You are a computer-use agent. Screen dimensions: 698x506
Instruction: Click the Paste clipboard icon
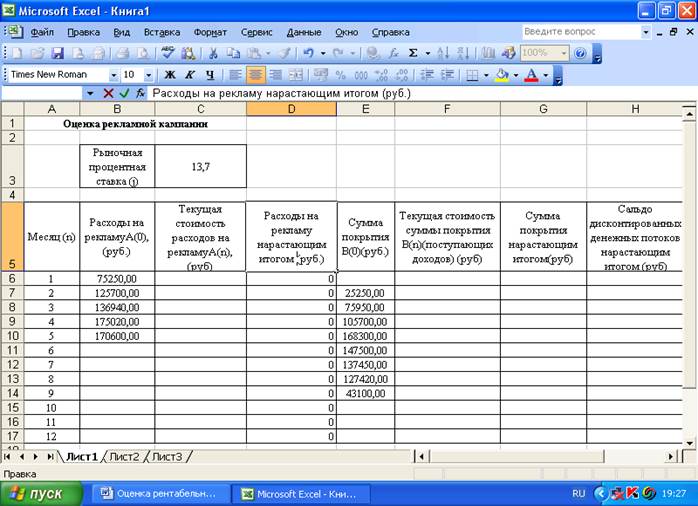(254, 53)
